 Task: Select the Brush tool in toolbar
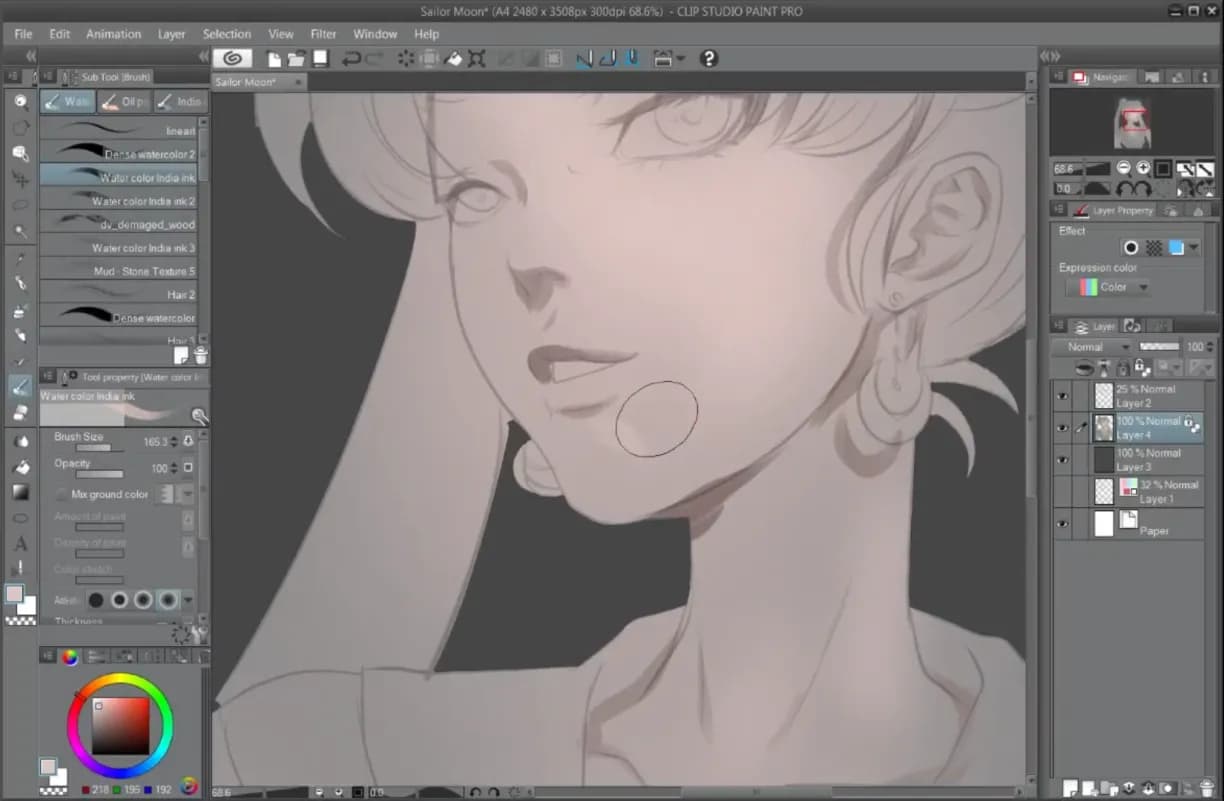click(20, 387)
